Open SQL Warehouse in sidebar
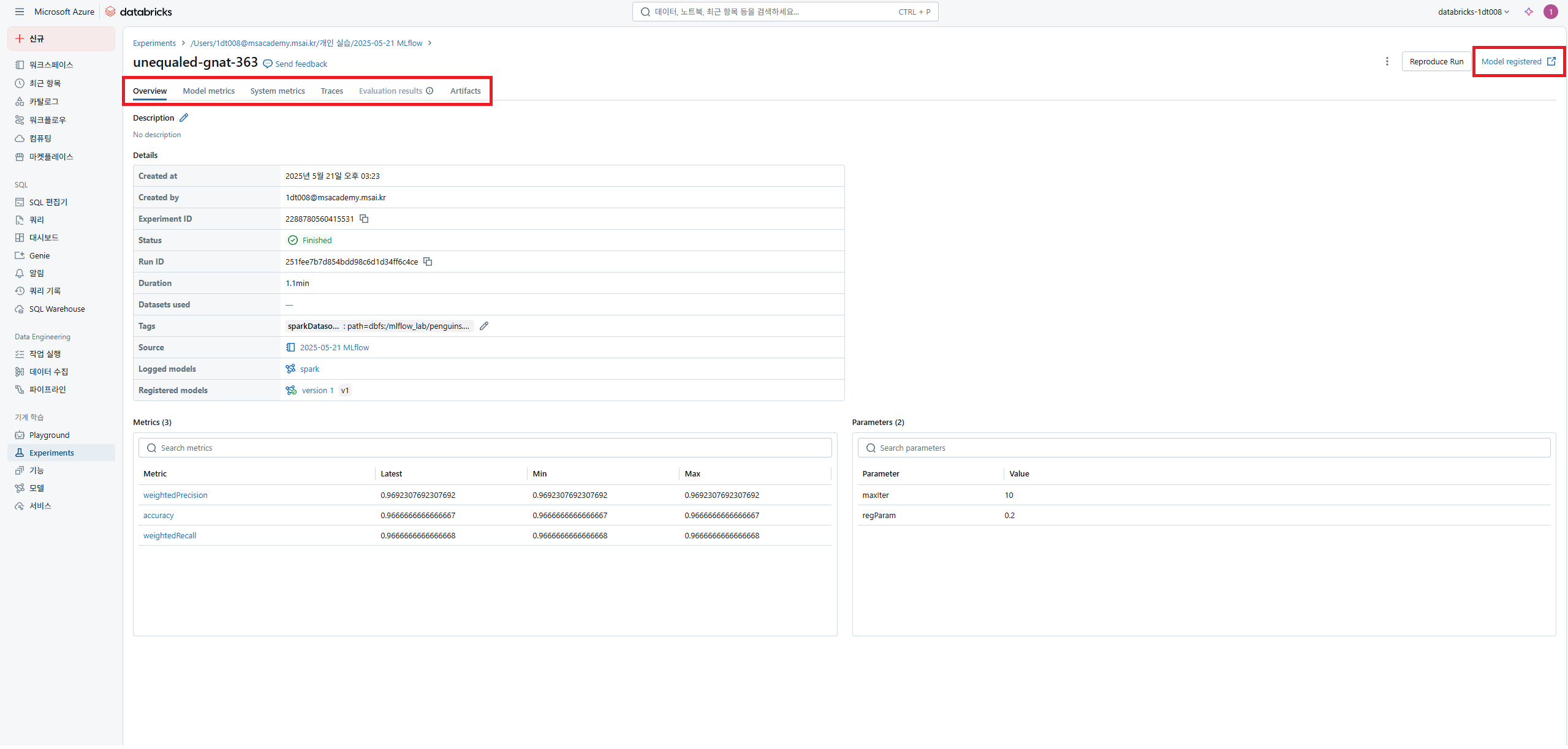Image resolution: width=1568 pixels, height=749 pixels. [x=57, y=309]
